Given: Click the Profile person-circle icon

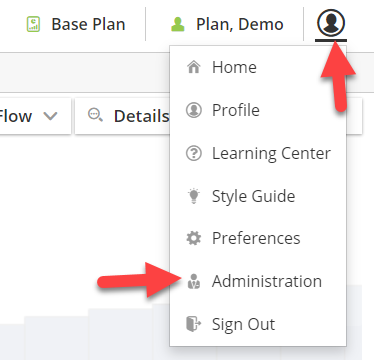Looking at the screenshot, I should [x=194, y=110].
